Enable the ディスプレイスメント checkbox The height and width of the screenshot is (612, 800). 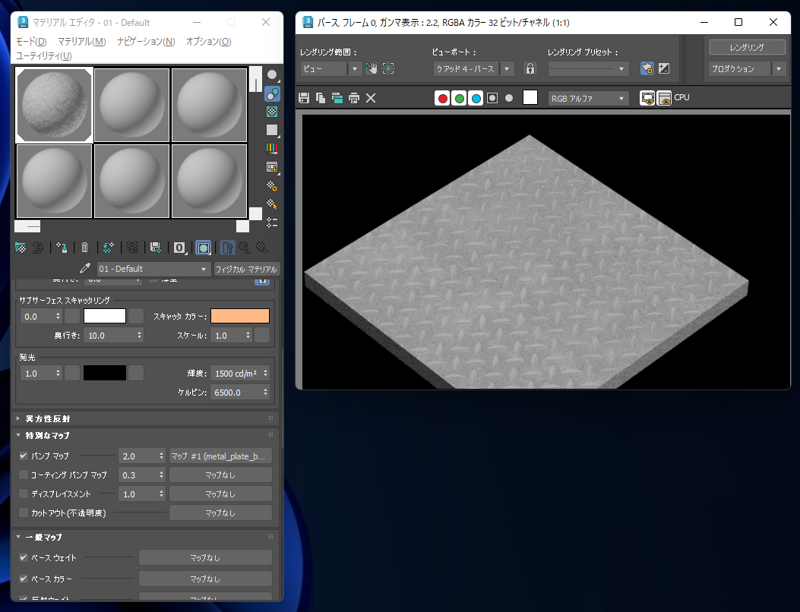click(23, 494)
